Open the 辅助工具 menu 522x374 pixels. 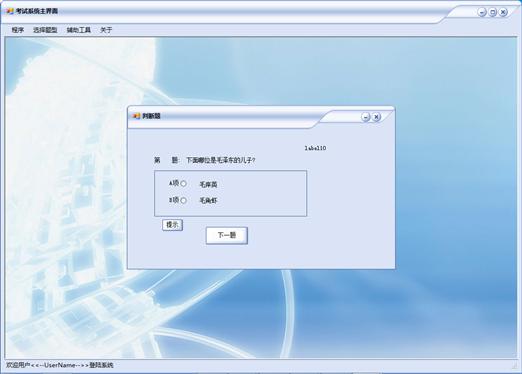click(79, 30)
